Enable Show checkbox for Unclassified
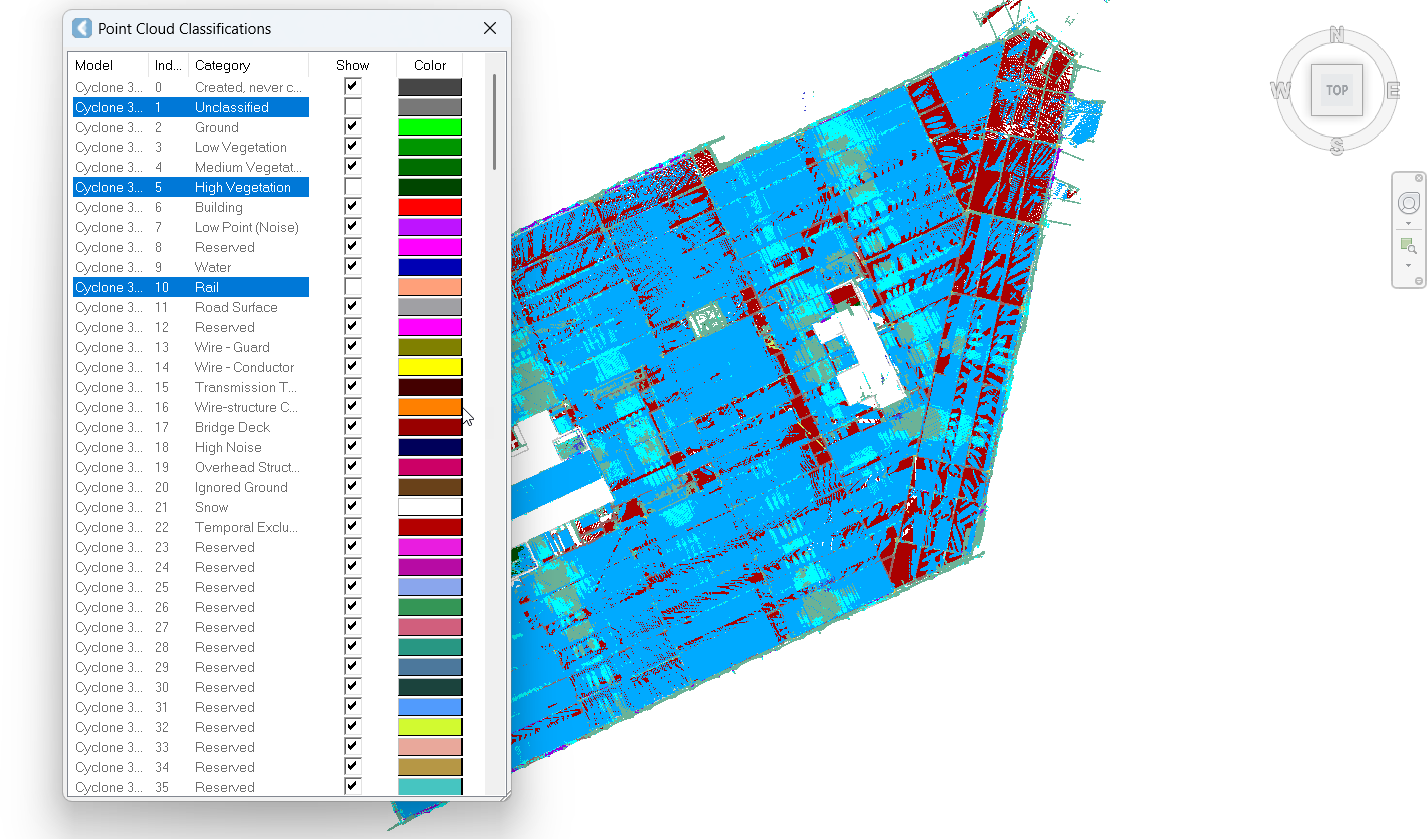Image resolution: width=1427 pixels, height=839 pixels. (x=352, y=107)
